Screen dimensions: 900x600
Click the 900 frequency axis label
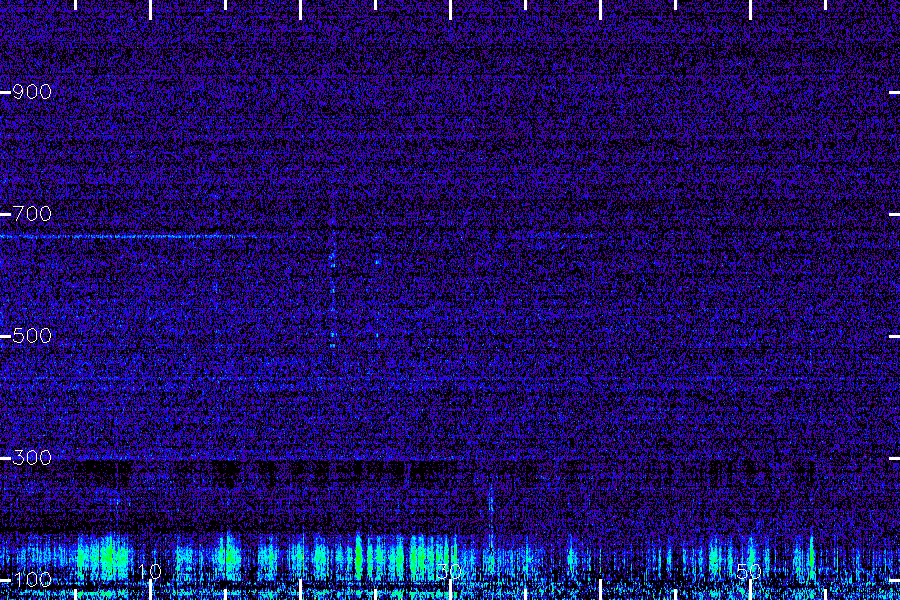pyautogui.click(x=32, y=92)
